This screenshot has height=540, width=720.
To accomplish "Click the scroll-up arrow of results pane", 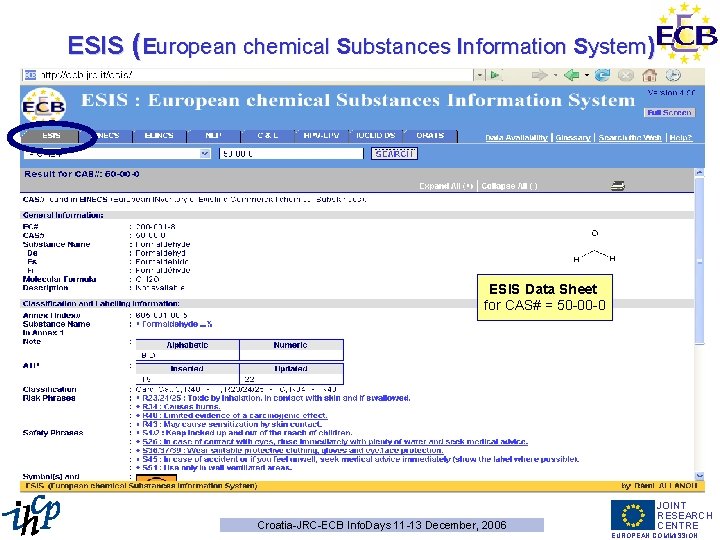I will [x=699, y=173].
